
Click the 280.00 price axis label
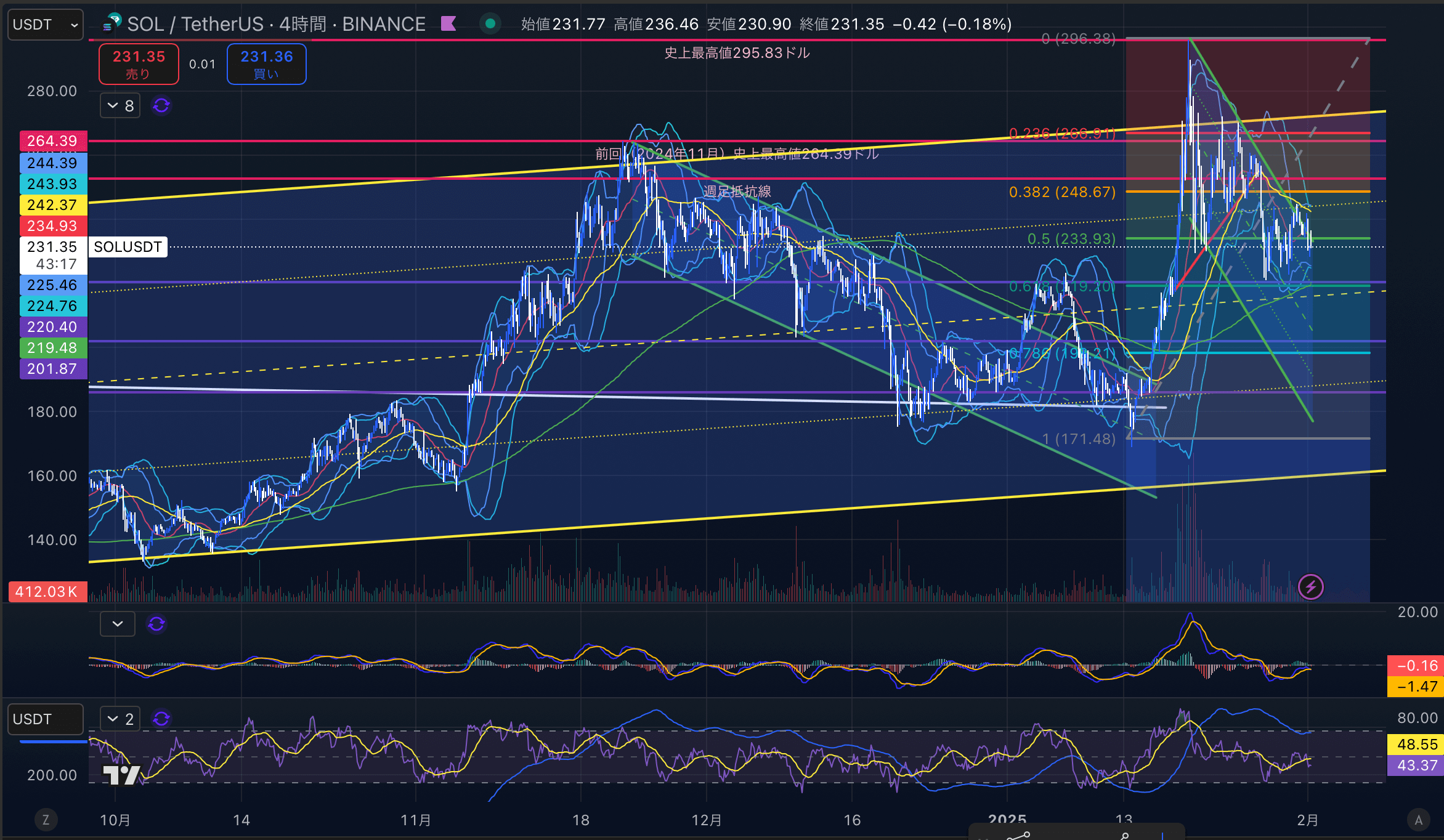(52, 91)
